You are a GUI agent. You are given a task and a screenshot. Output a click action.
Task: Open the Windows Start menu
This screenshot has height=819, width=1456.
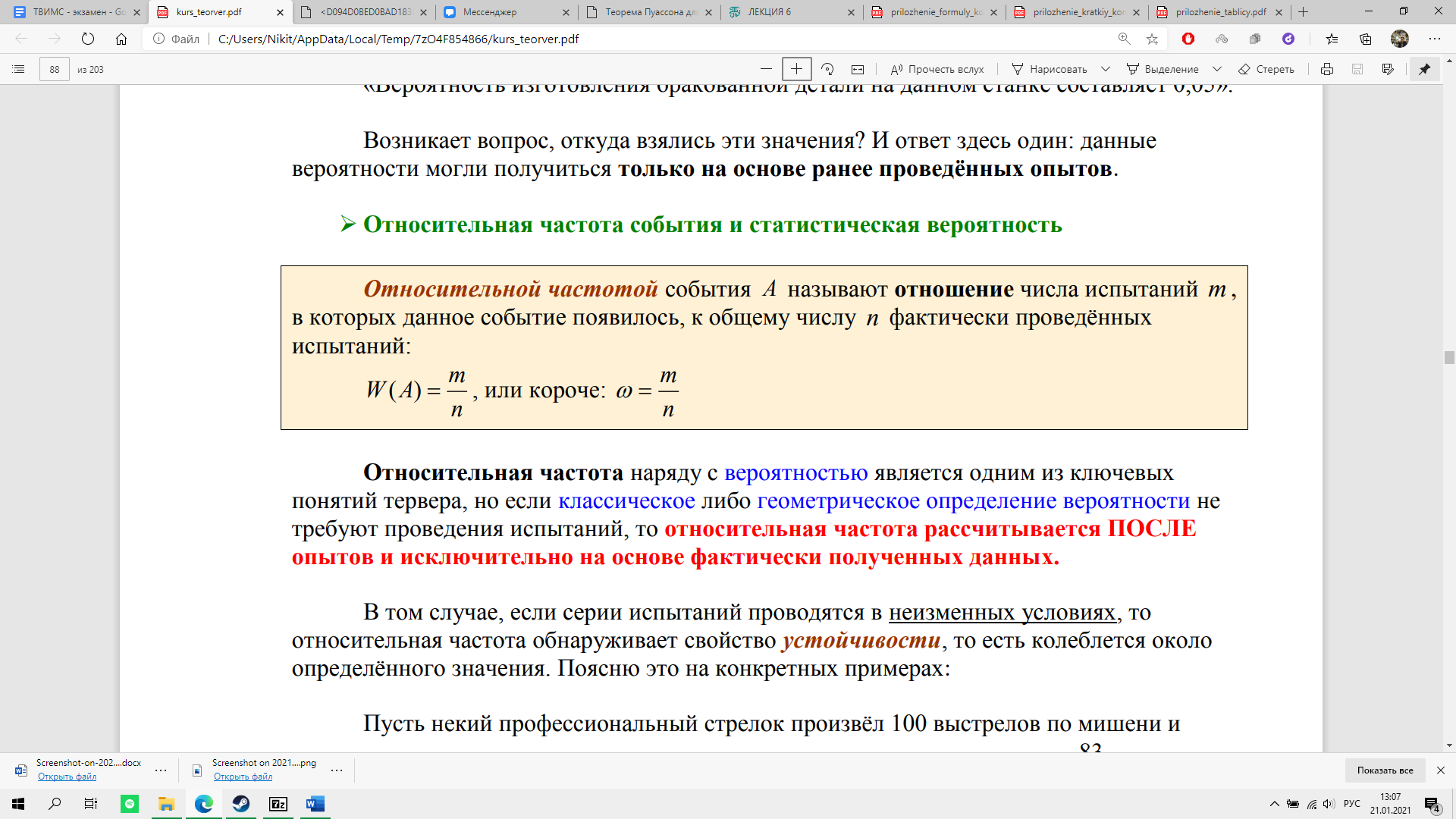pos(18,804)
